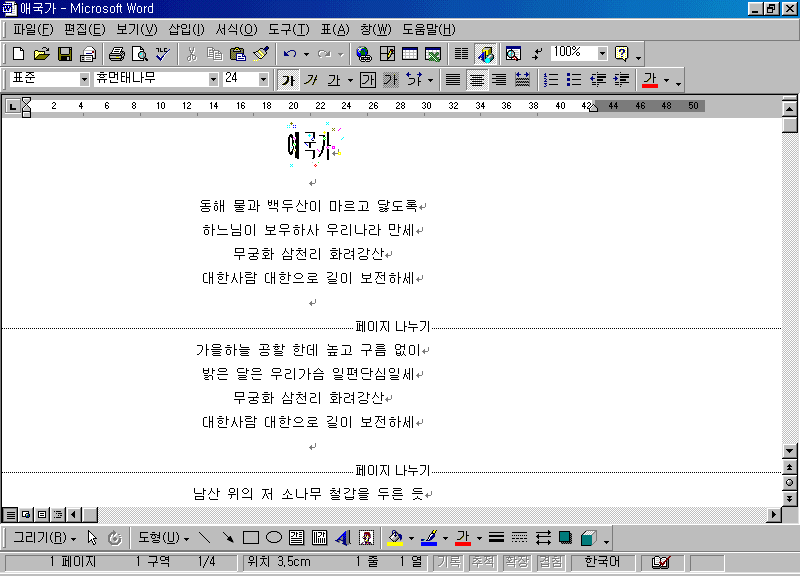Expand the undo history arrow

(x=306, y=54)
